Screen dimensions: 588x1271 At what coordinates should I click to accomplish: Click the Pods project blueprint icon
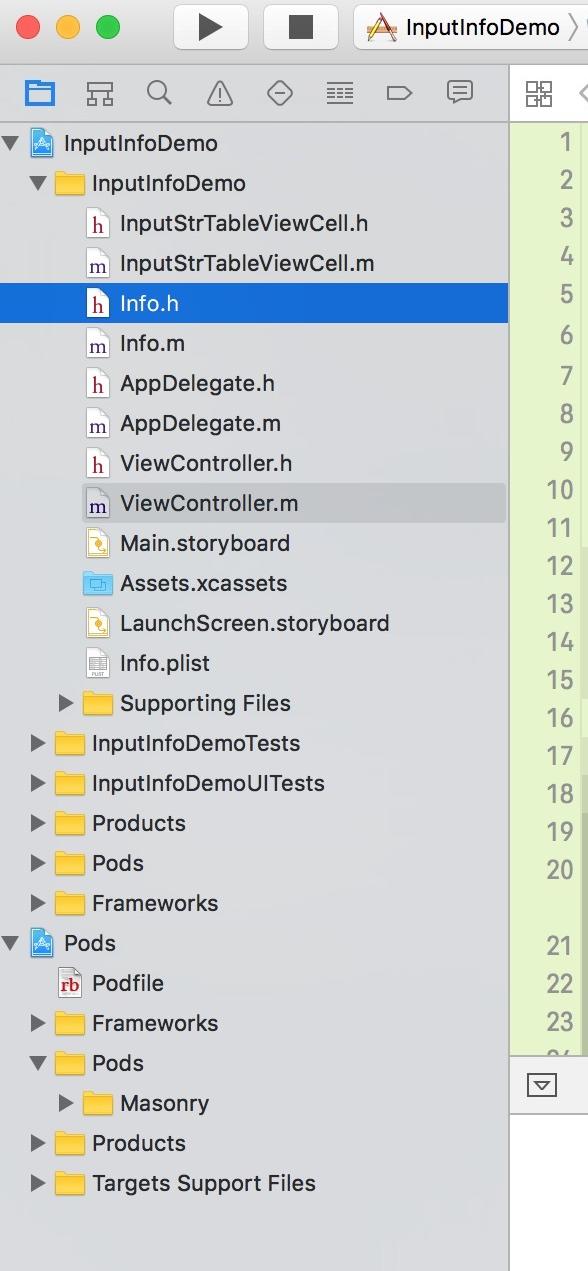point(42,943)
